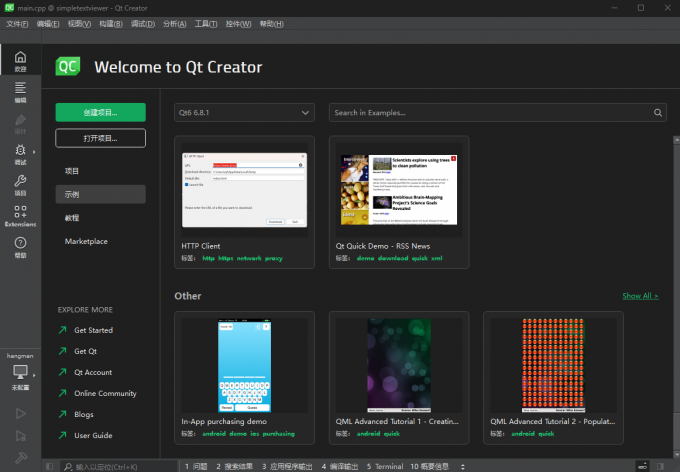Screen dimensions: 680x472
Task: Open the HTTP Client example thumbnail
Action: point(244,191)
